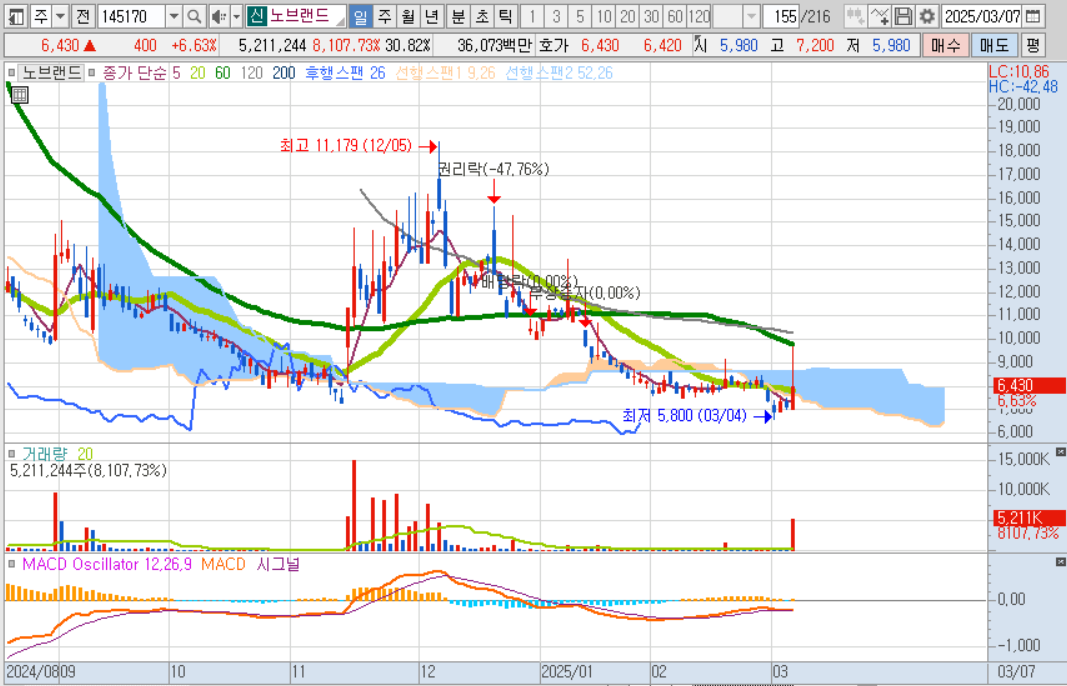
Task: Switch to 초 second chart
Action: pyautogui.click(x=482, y=16)
